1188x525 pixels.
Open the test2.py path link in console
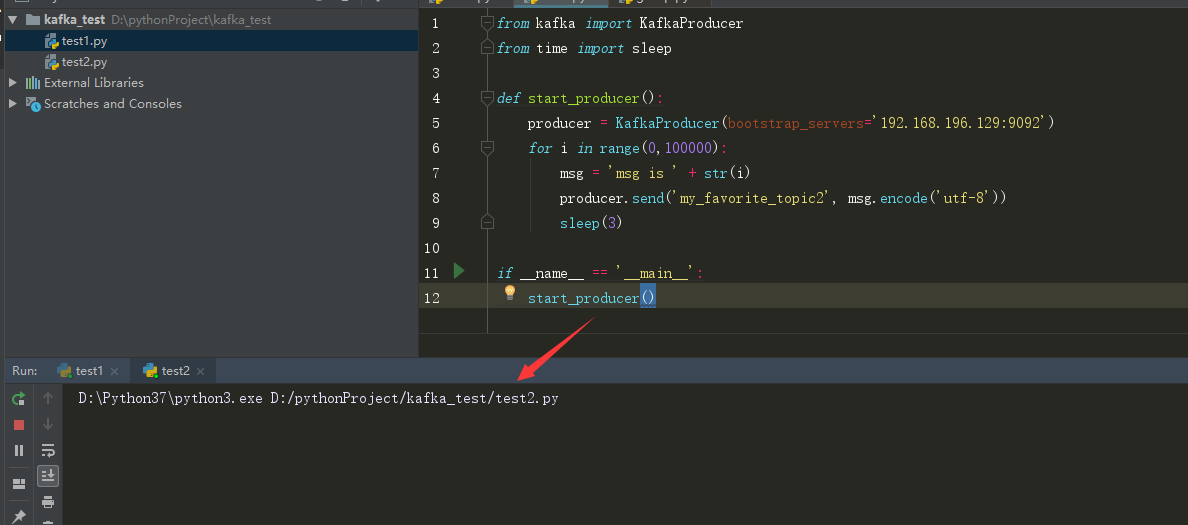coord(414,398)
